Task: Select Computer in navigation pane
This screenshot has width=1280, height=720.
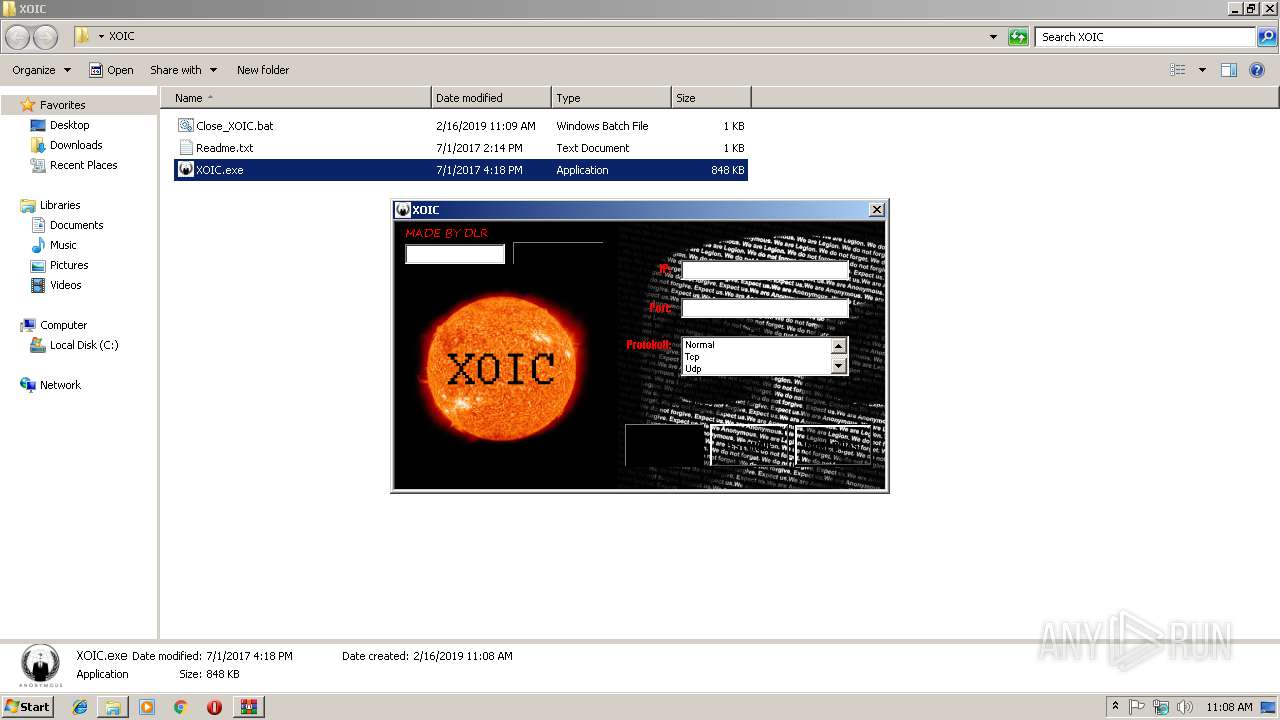Action: (63, 325)
